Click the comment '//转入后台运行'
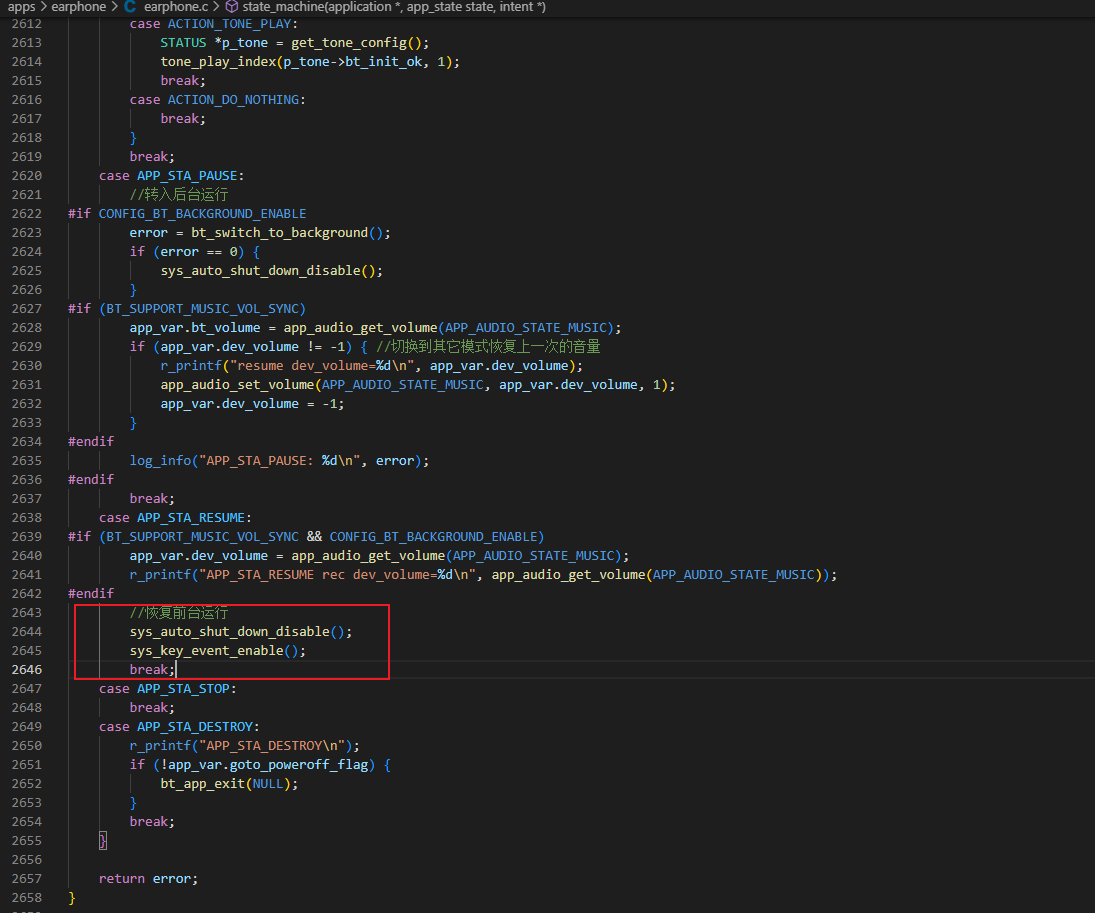The image size is (1095, 913). [179, 194]
